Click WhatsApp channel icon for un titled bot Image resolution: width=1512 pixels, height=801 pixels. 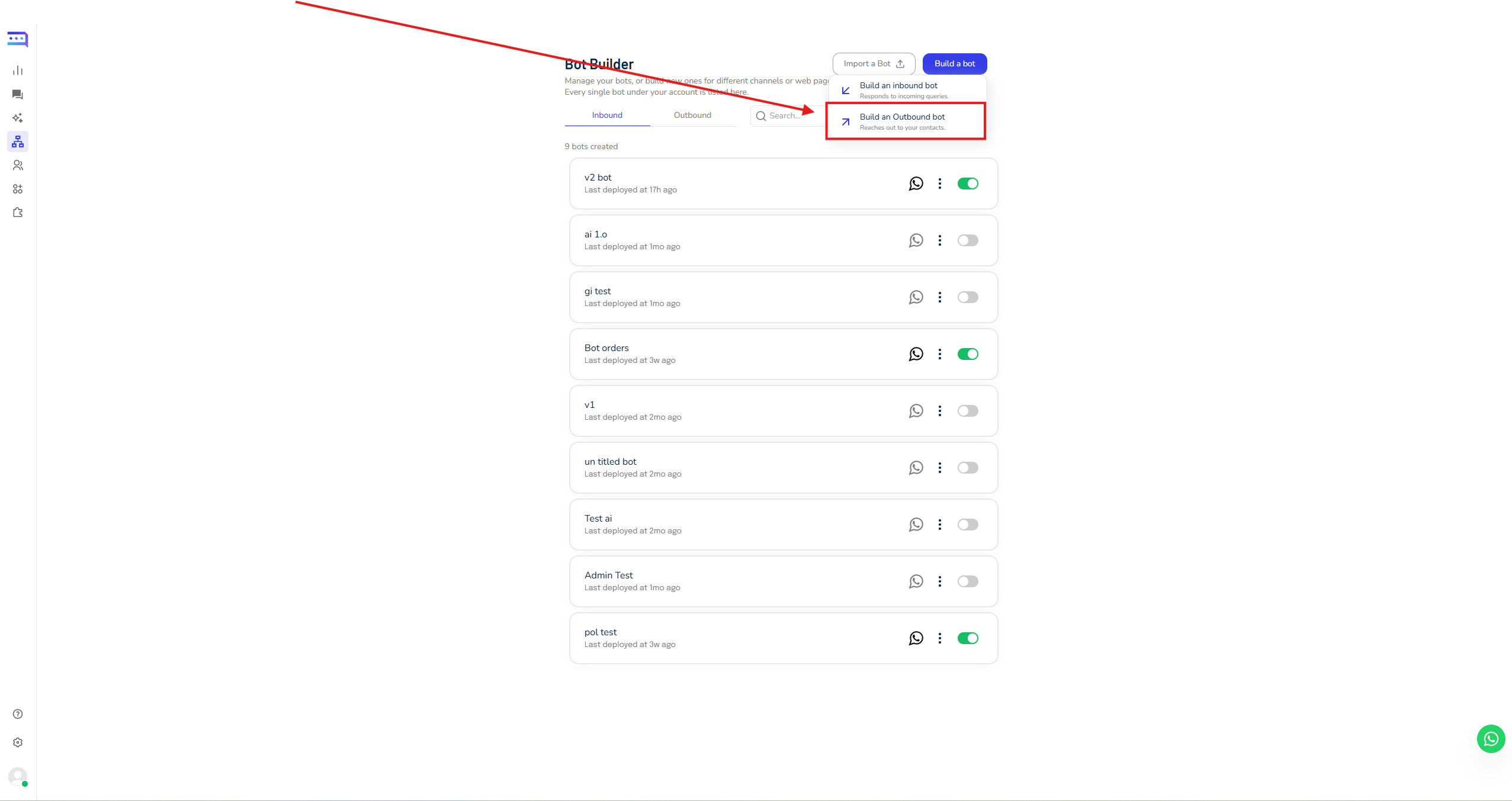(x=916, y=468)
